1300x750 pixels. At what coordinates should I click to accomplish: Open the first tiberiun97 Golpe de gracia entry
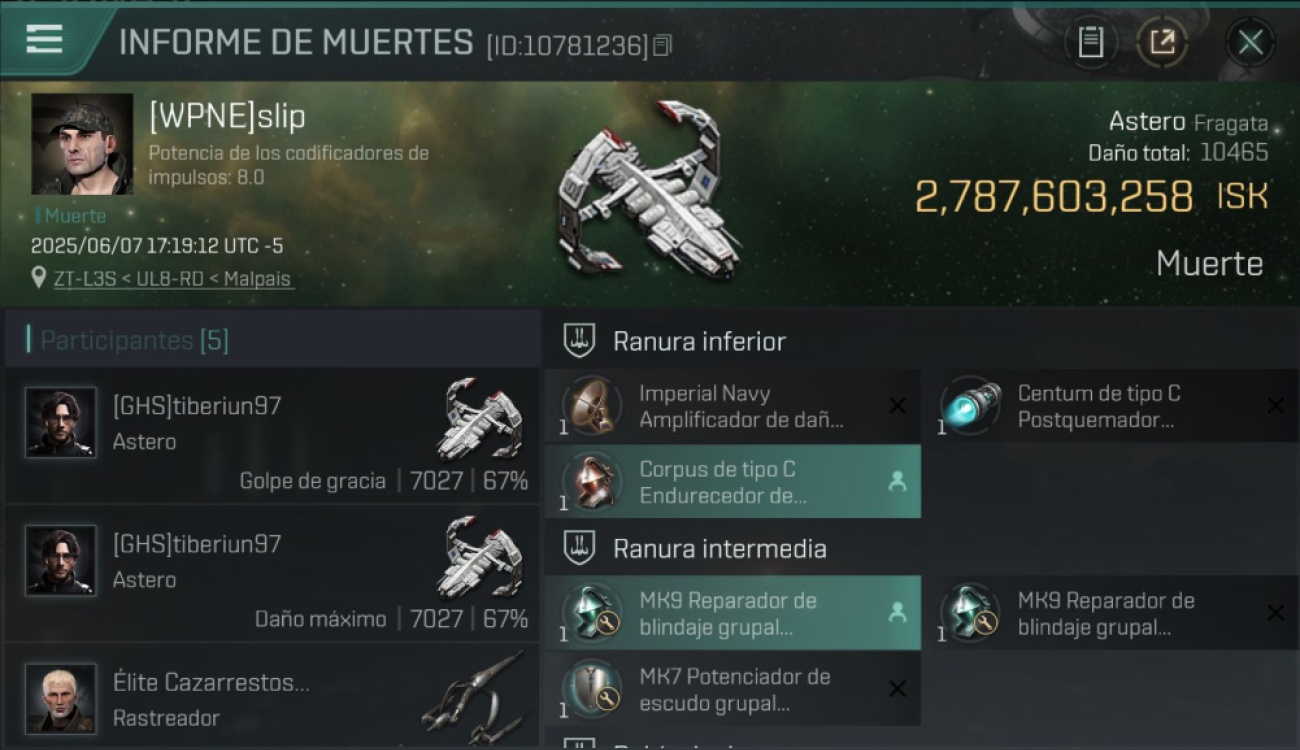(272, 436)
